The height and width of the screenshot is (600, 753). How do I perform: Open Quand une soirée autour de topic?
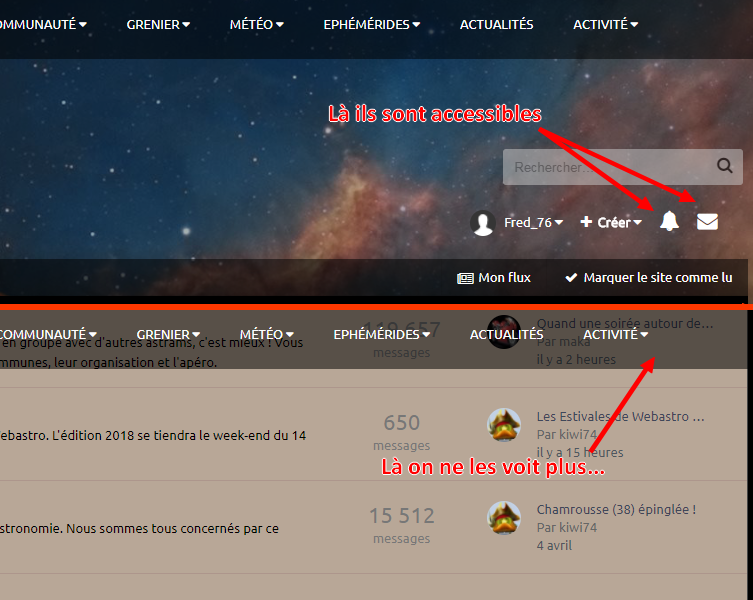click(x=625, y=323)
